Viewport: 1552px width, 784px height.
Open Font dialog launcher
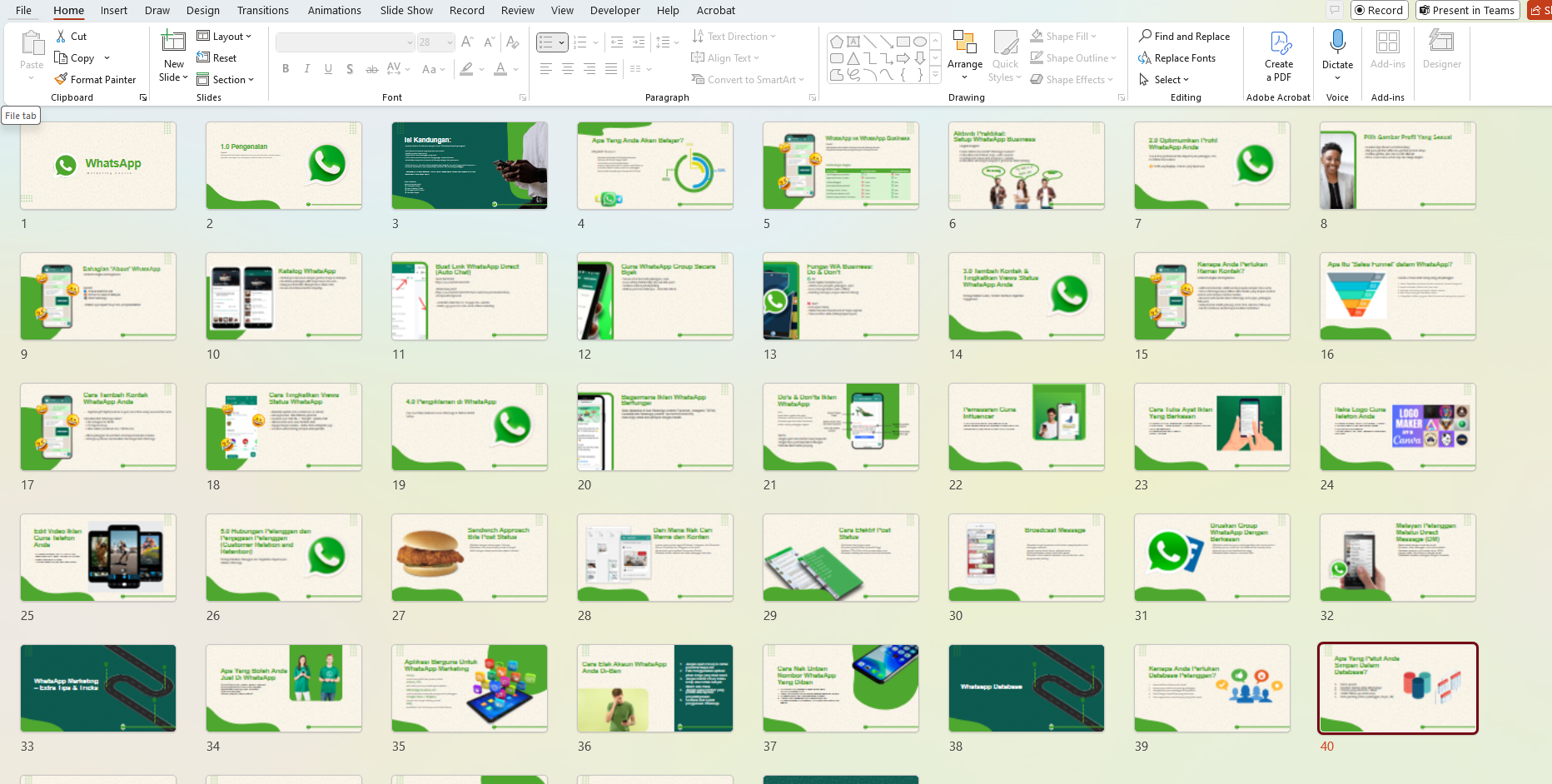523,97
